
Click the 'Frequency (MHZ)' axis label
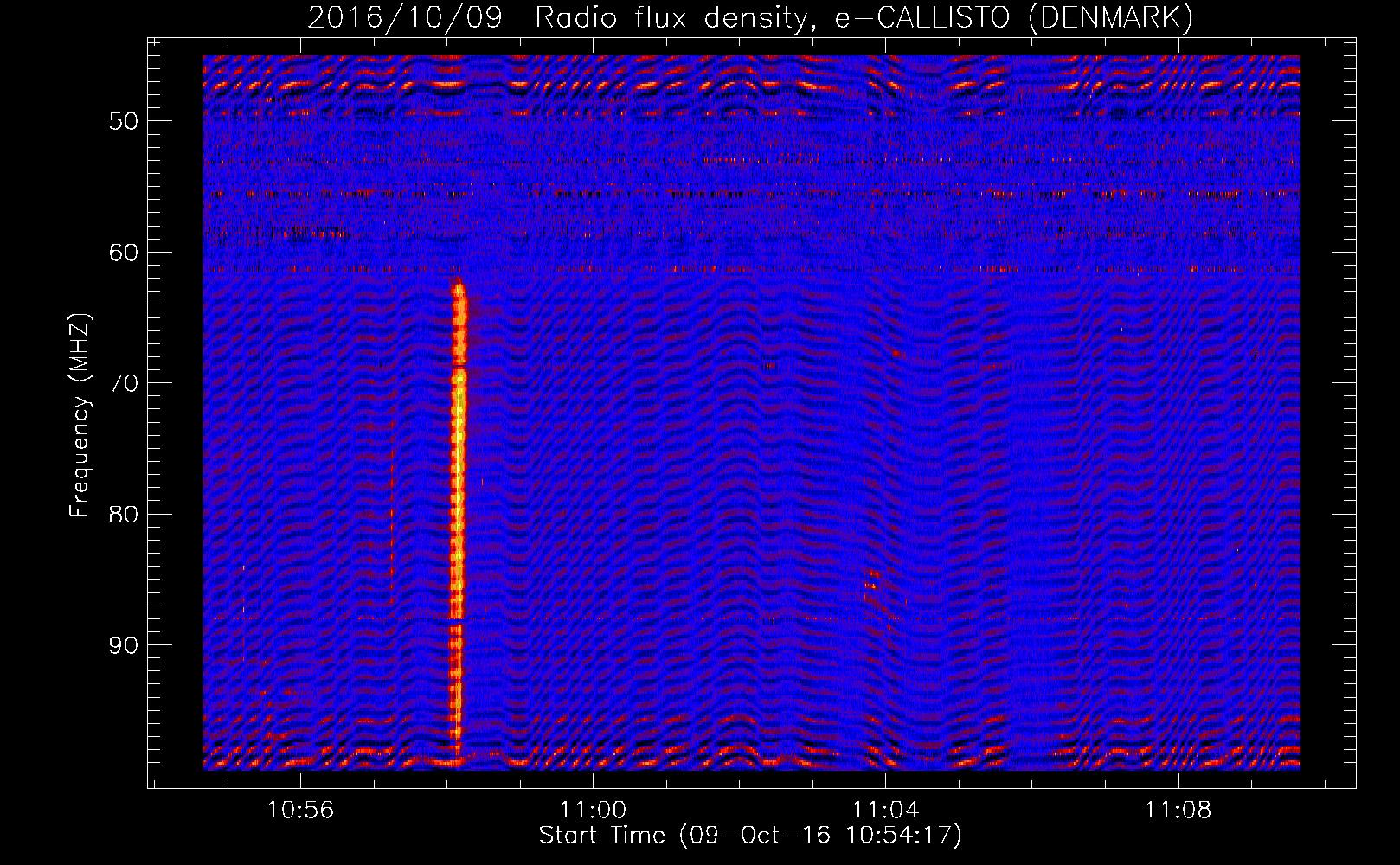point(80,416)
